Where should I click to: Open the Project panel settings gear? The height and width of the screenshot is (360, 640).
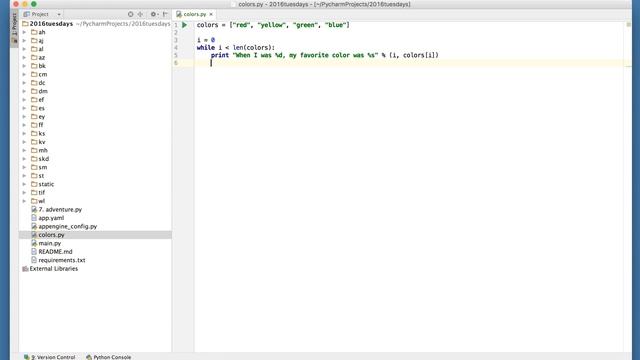pos(153,14)
